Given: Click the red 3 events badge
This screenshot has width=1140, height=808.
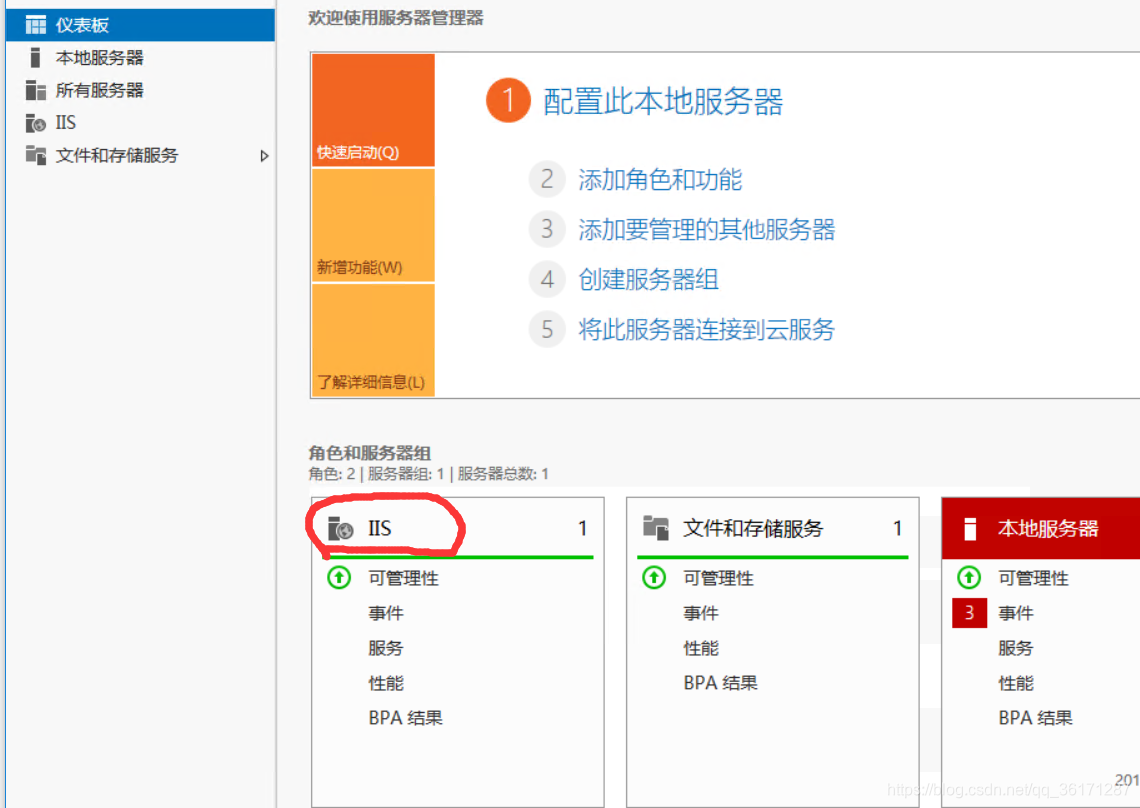Looking at the screenshot, I should pyautogui.click(x=969, y=613).
